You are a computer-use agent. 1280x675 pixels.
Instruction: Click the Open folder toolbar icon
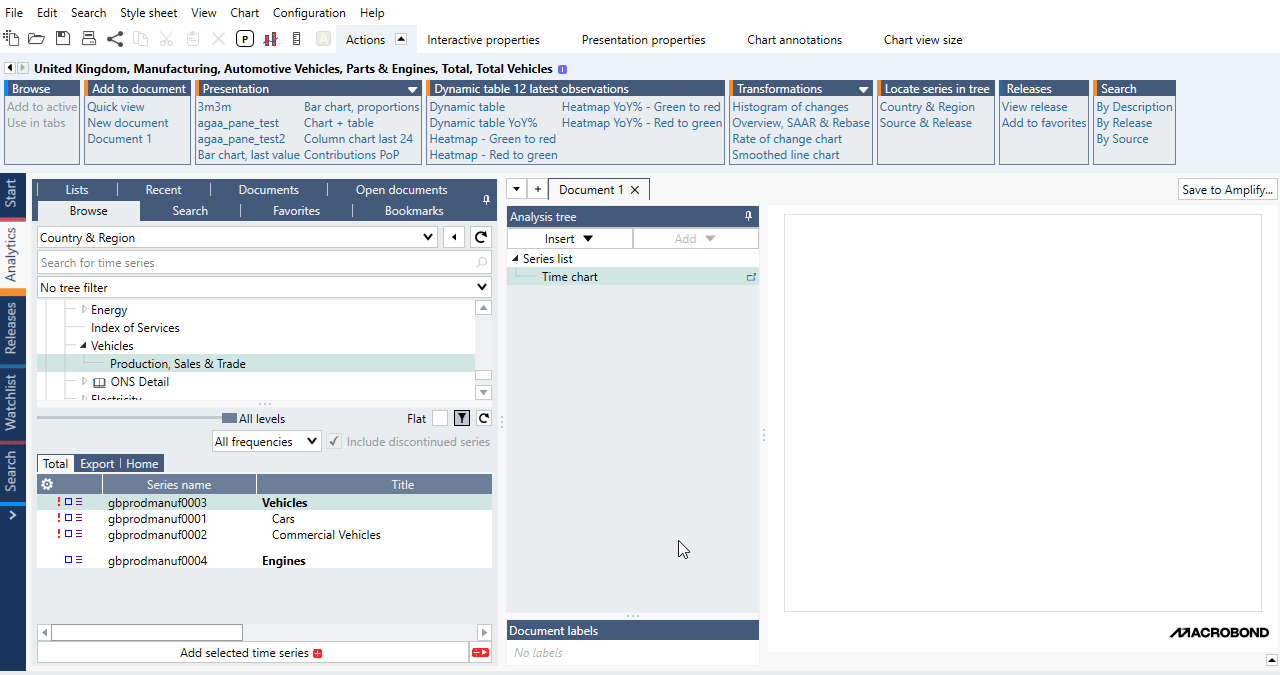click(36, 39)
